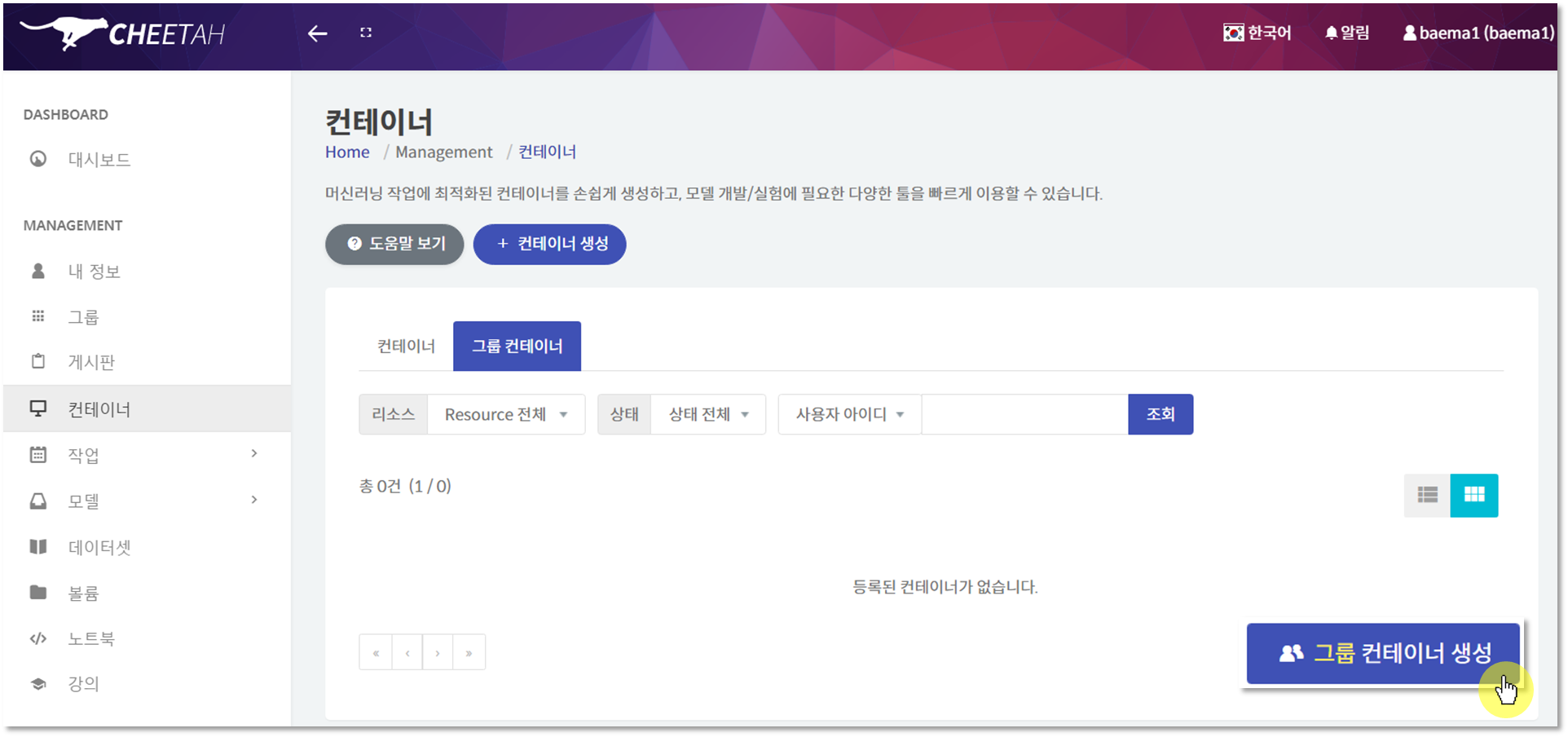Select the 컨테이너 tab

406,346
